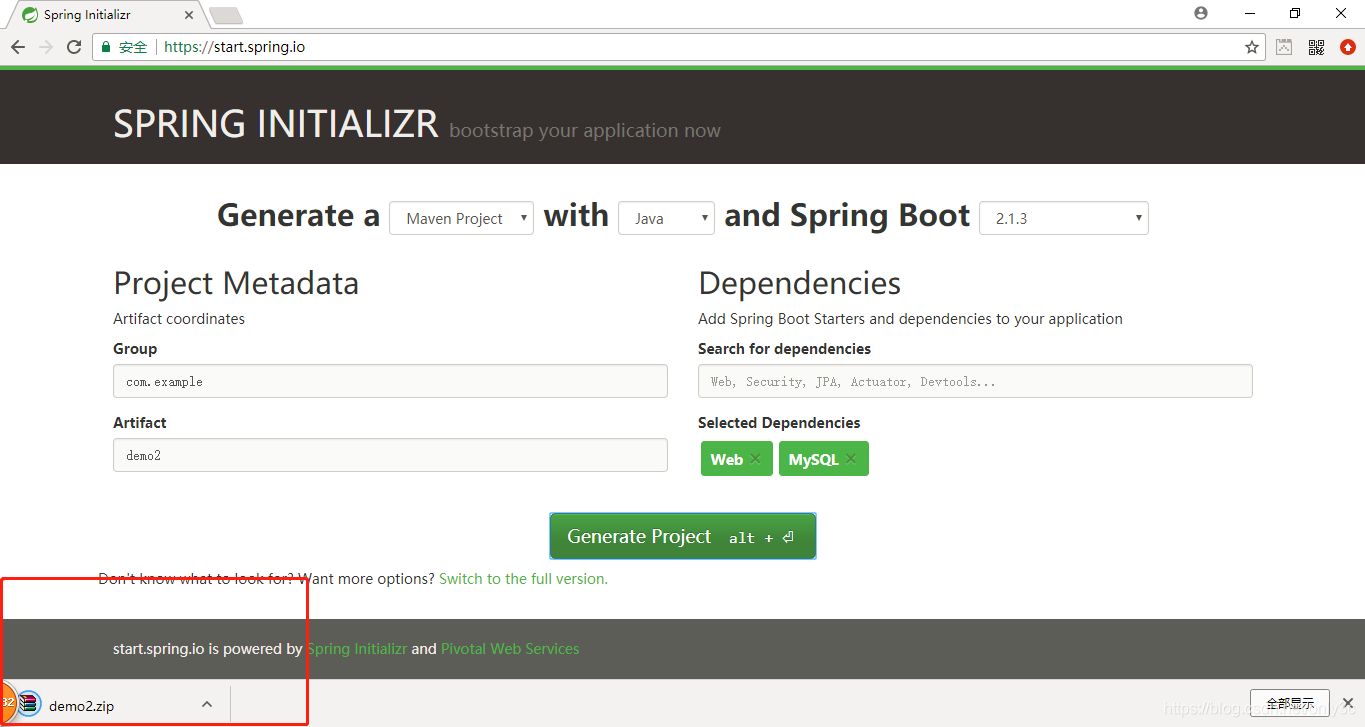This screenshot has height=727, width=1365.
Task: Focus the Search for dependencies field
Action: click(x=975, y=381)
